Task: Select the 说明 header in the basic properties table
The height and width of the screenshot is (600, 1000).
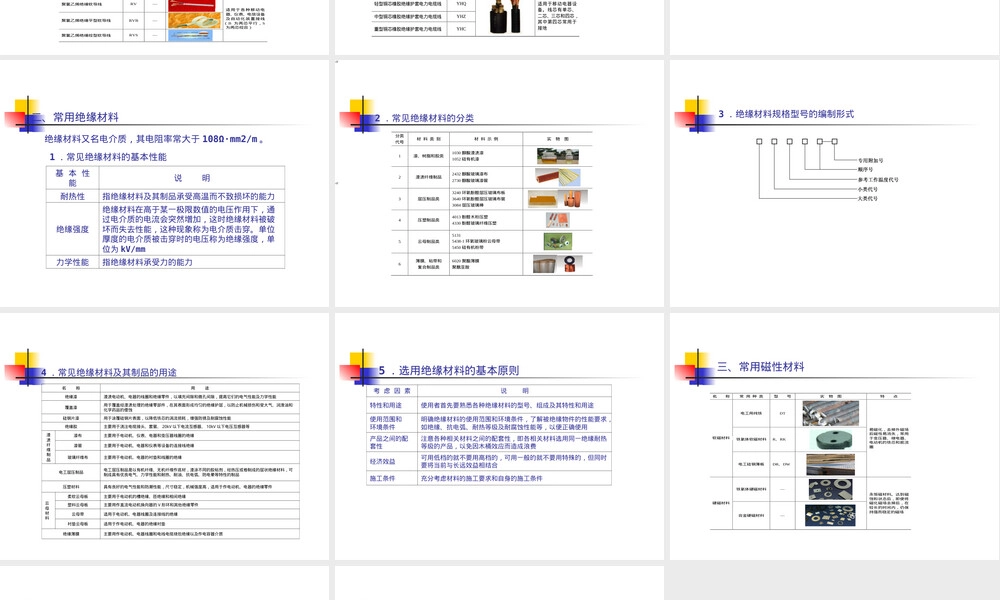Action: click(192, 178)
